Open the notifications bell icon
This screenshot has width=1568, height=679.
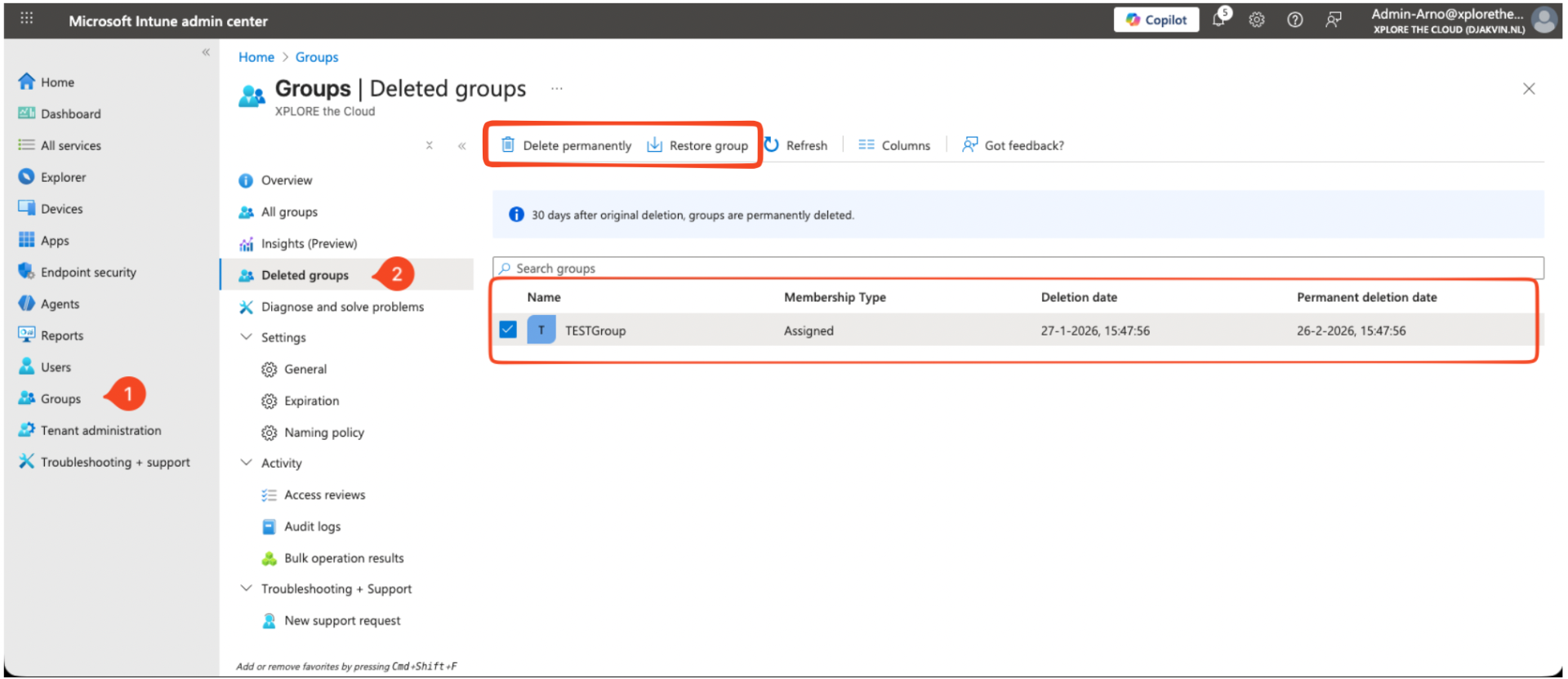(x=1219, y=20)
